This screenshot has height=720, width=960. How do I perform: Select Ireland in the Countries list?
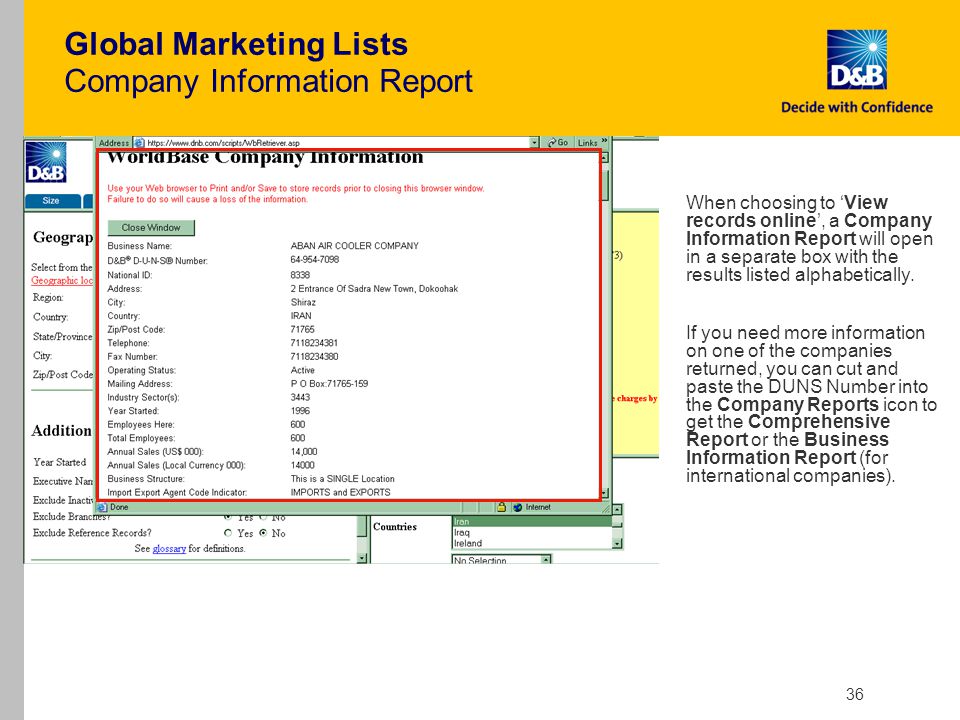click(x=531, y=543)
